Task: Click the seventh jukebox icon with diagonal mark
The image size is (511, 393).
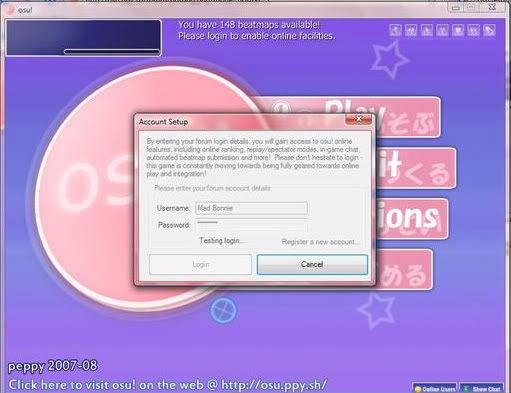Action: (x=489, y=30)
